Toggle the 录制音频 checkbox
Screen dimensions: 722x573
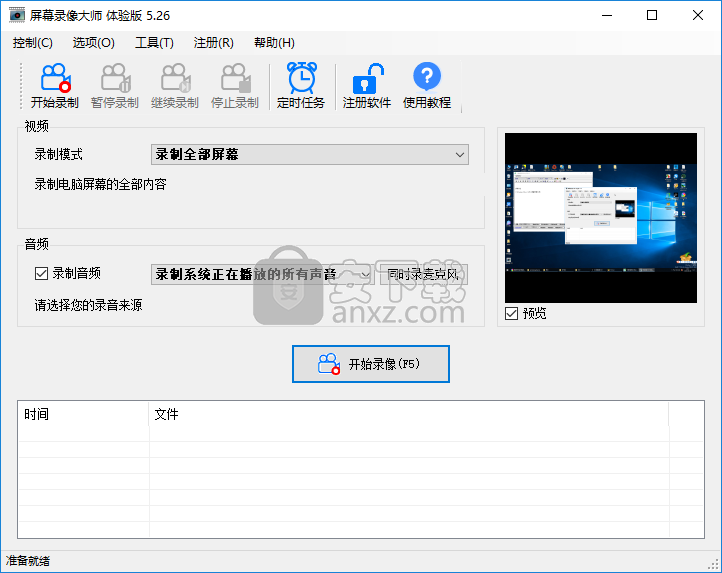pos(41,274)
